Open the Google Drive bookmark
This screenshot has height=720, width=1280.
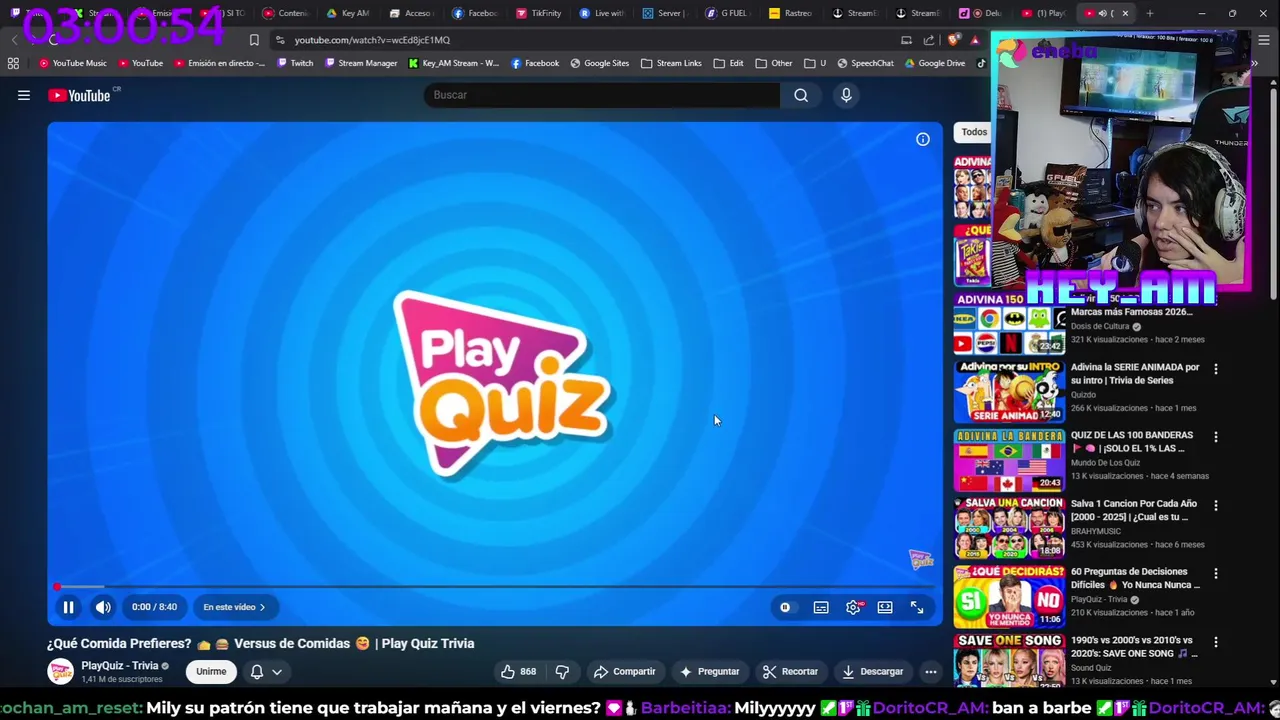point(935,63)
